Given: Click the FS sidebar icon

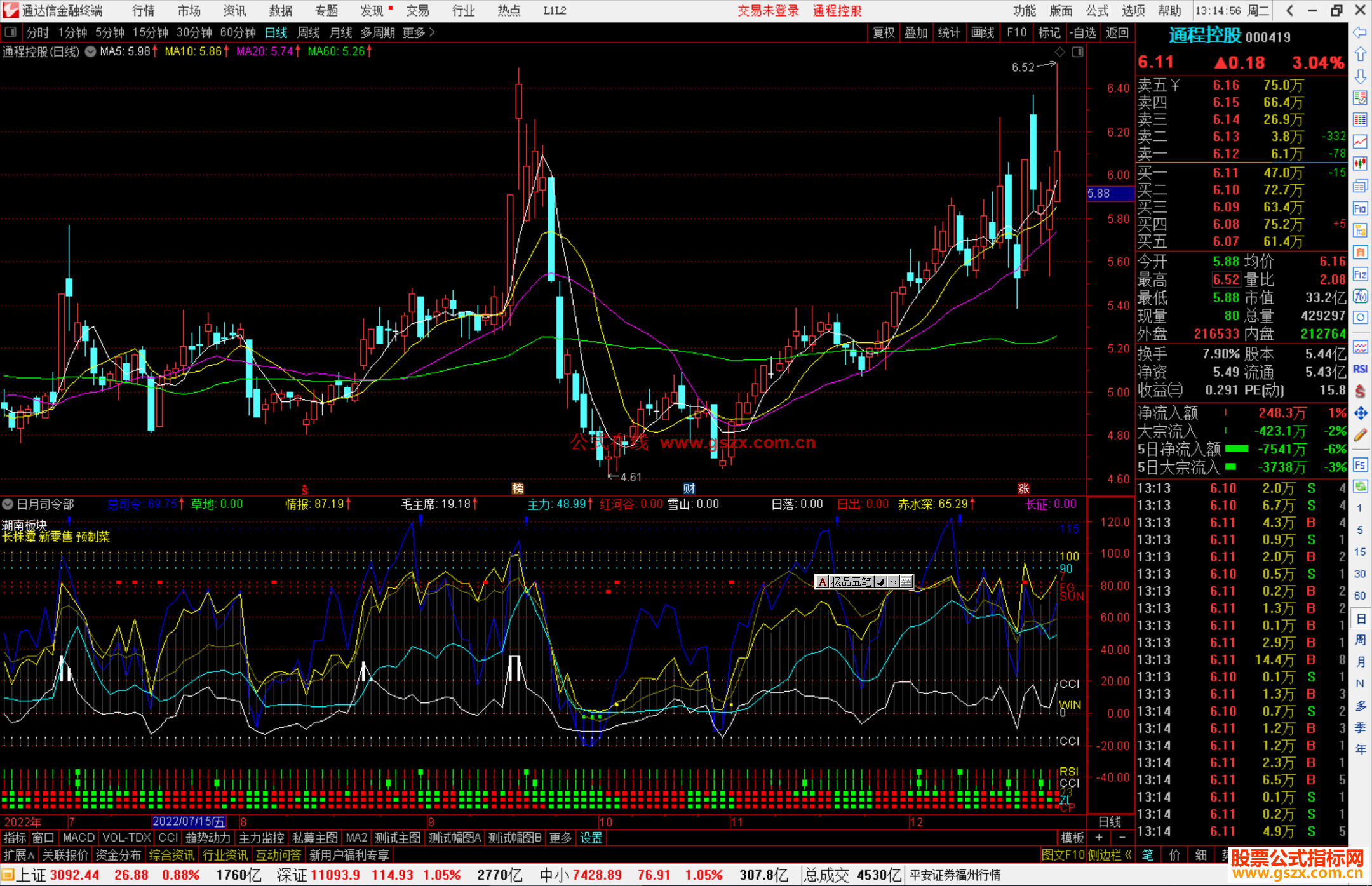Looking at the screenshot, I should (1360, 465).
